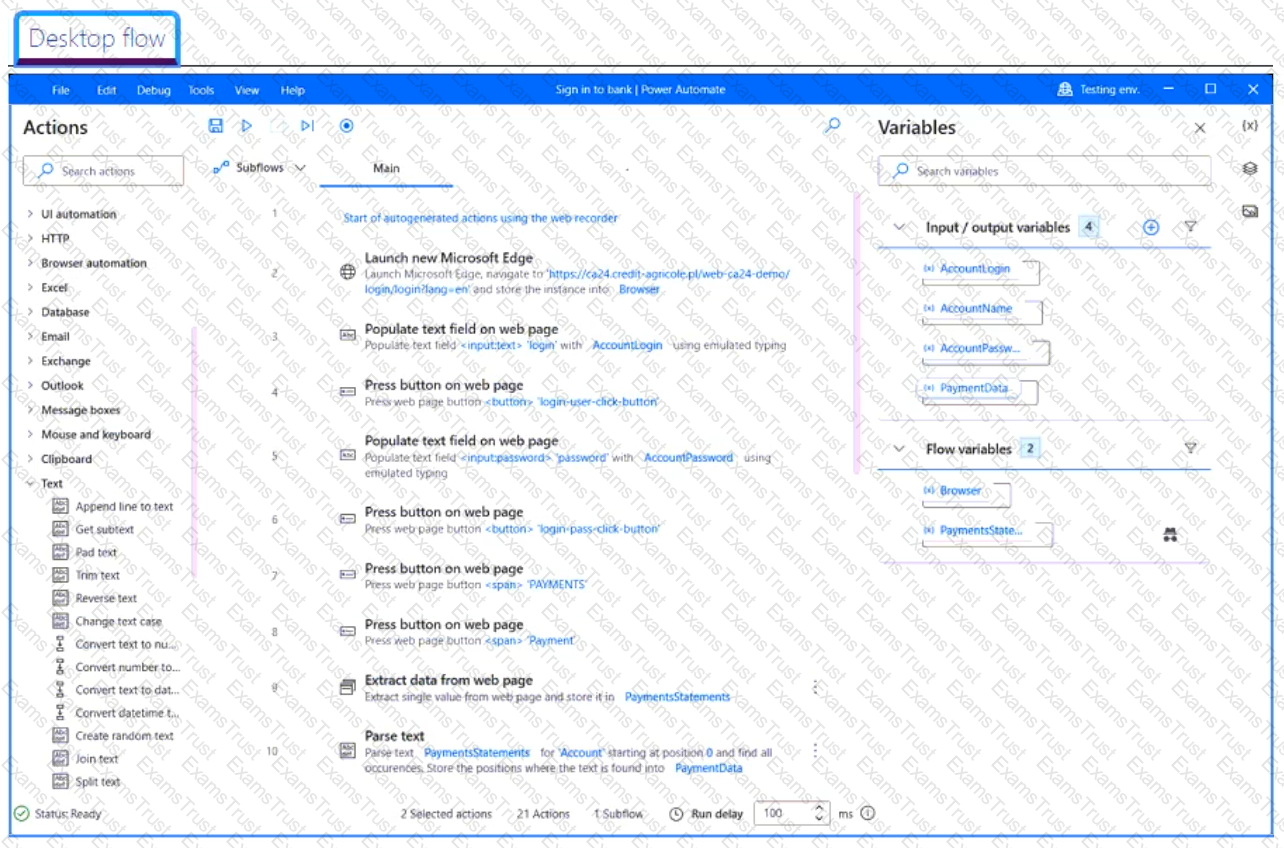Image resolution: width=1284 pixels, height=848 pixels.
Task: Filter input/output variables funnel icon
Action: 1190,227
